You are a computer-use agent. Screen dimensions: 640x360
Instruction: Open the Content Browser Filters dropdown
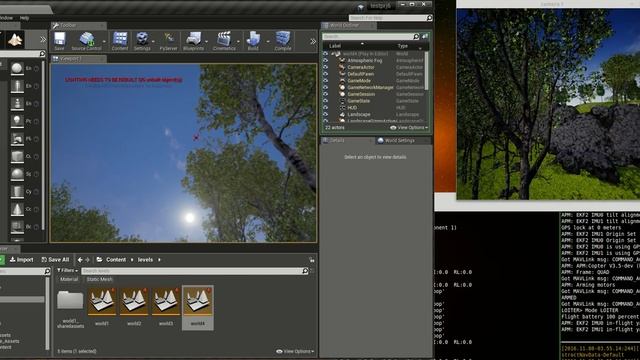(x=67, y=271)
